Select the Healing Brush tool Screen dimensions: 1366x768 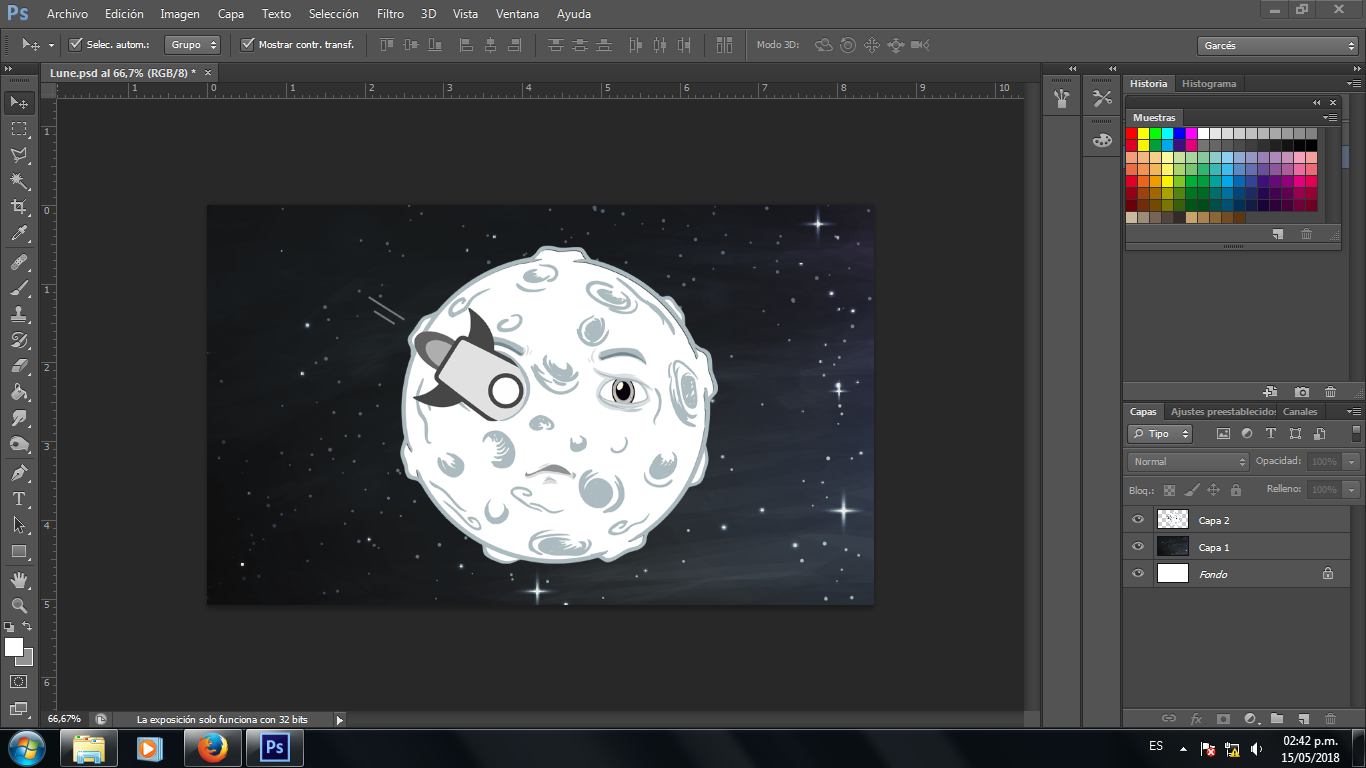click(19, 262)
